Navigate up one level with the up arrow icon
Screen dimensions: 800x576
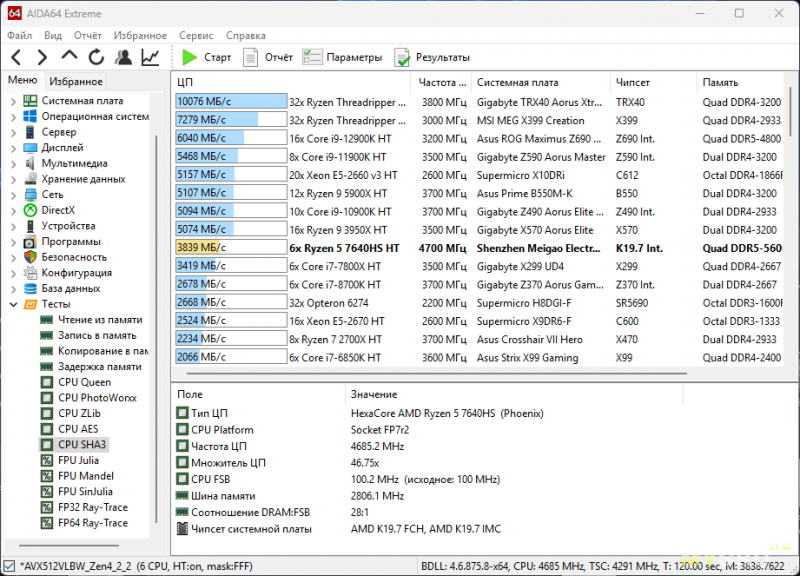click(69, 56)
